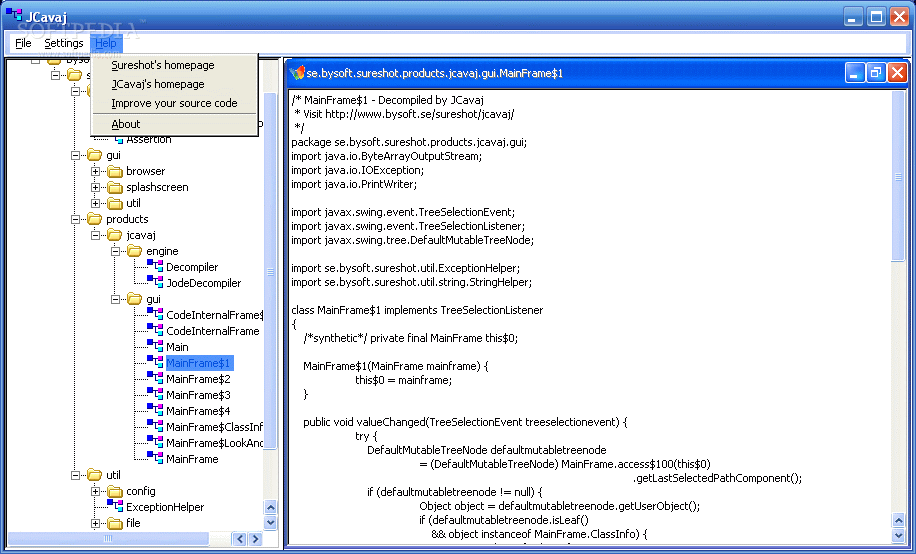This screenshot has height=554, width=916.
Task: Collapse the products folder node
Action: point(75,219)
